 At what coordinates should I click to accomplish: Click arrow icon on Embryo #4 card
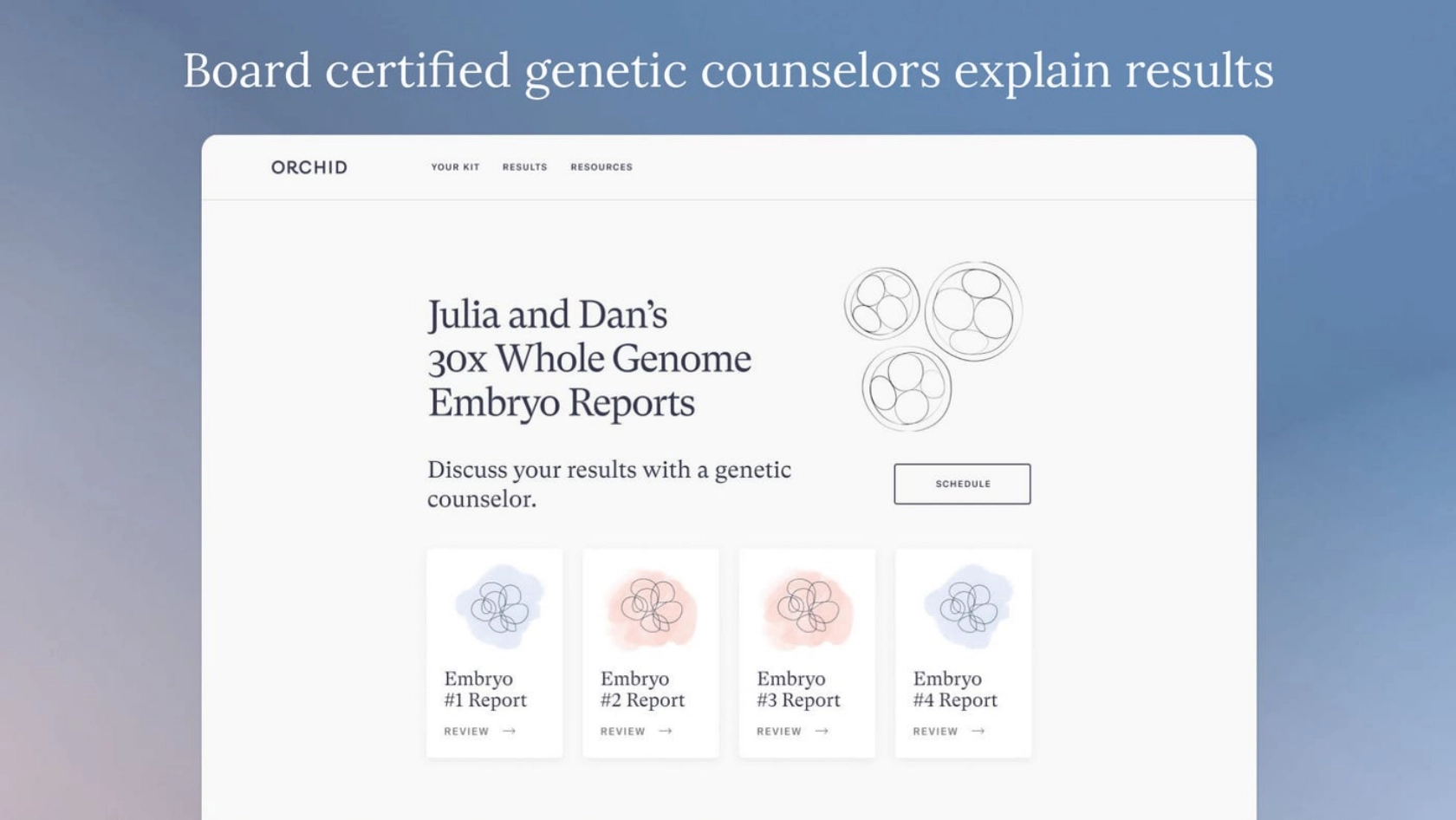[978, 732]
